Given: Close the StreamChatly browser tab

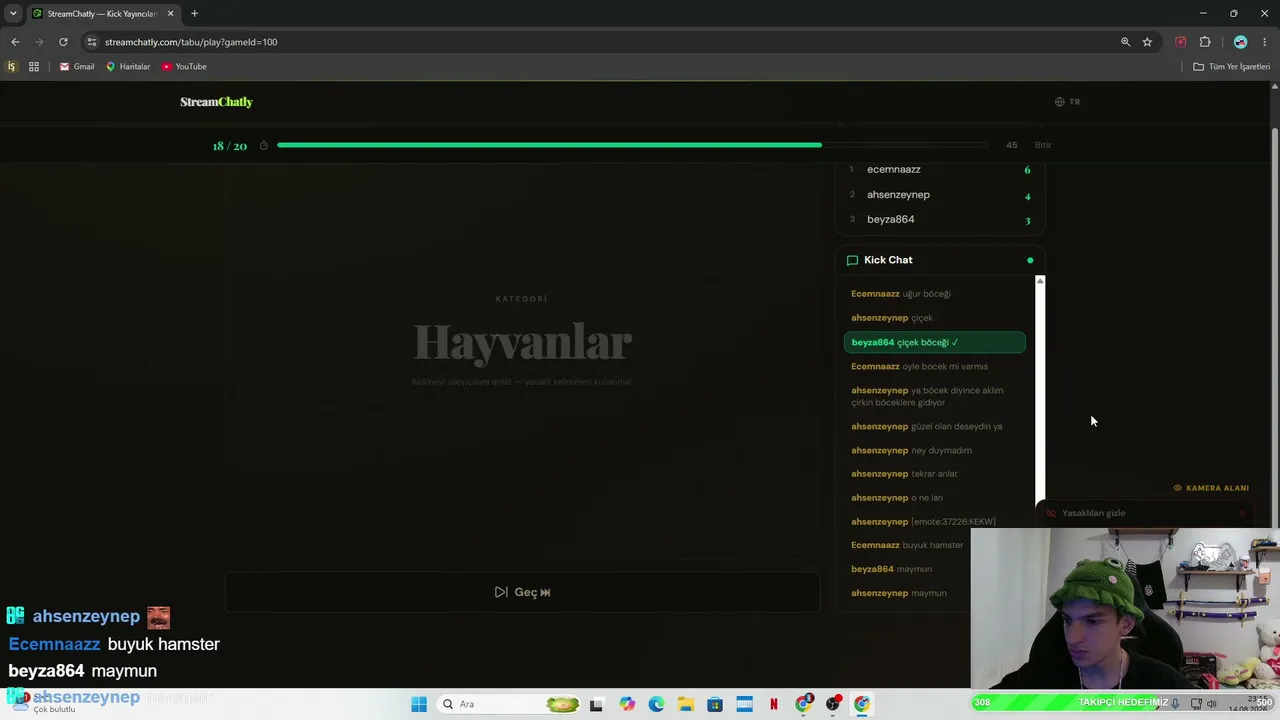Looking at the screenshot, I should coord(170,13).
